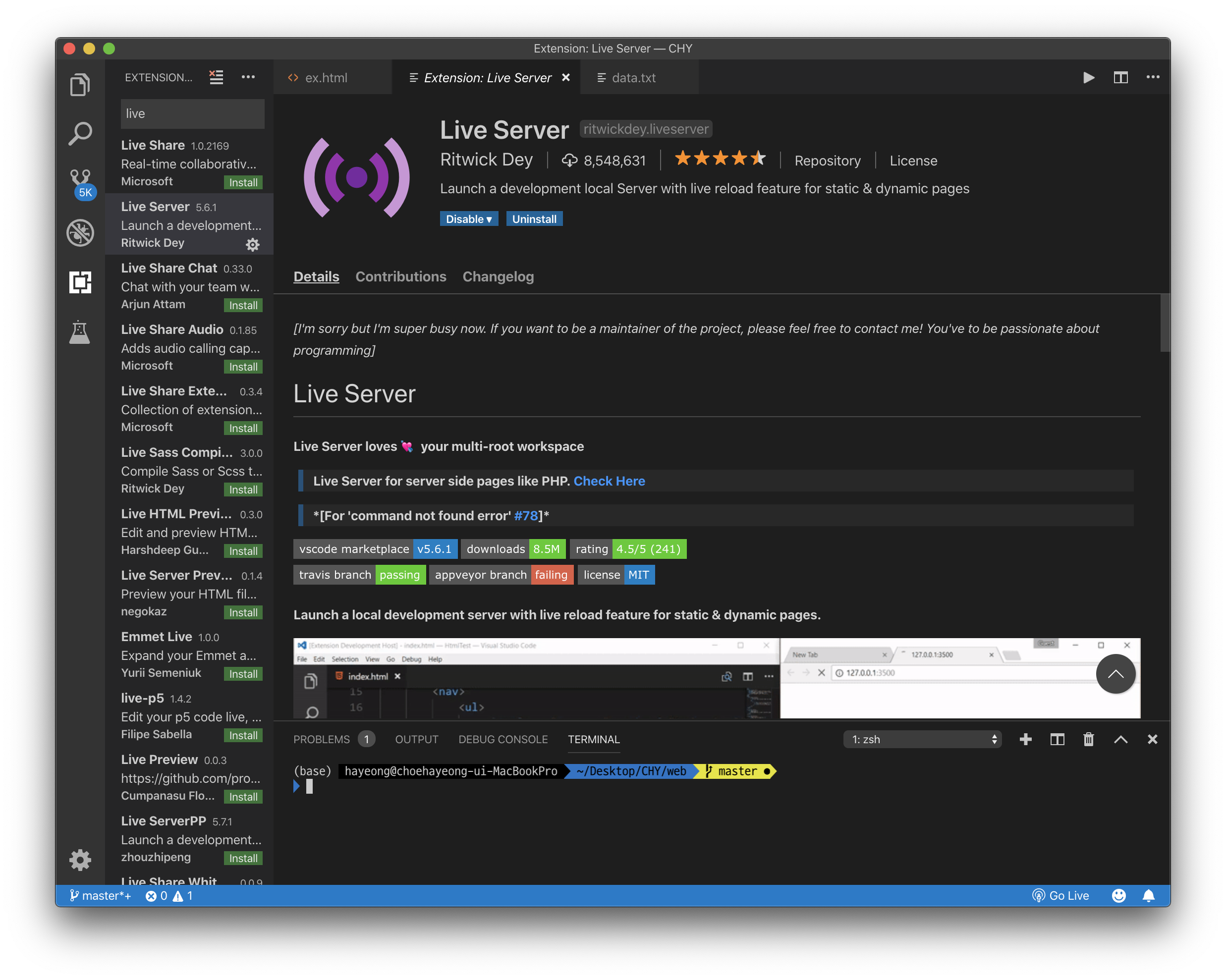Click the details page vertical scrollbar
This screenshot has width=1226, height=980.
[1165, 323]
